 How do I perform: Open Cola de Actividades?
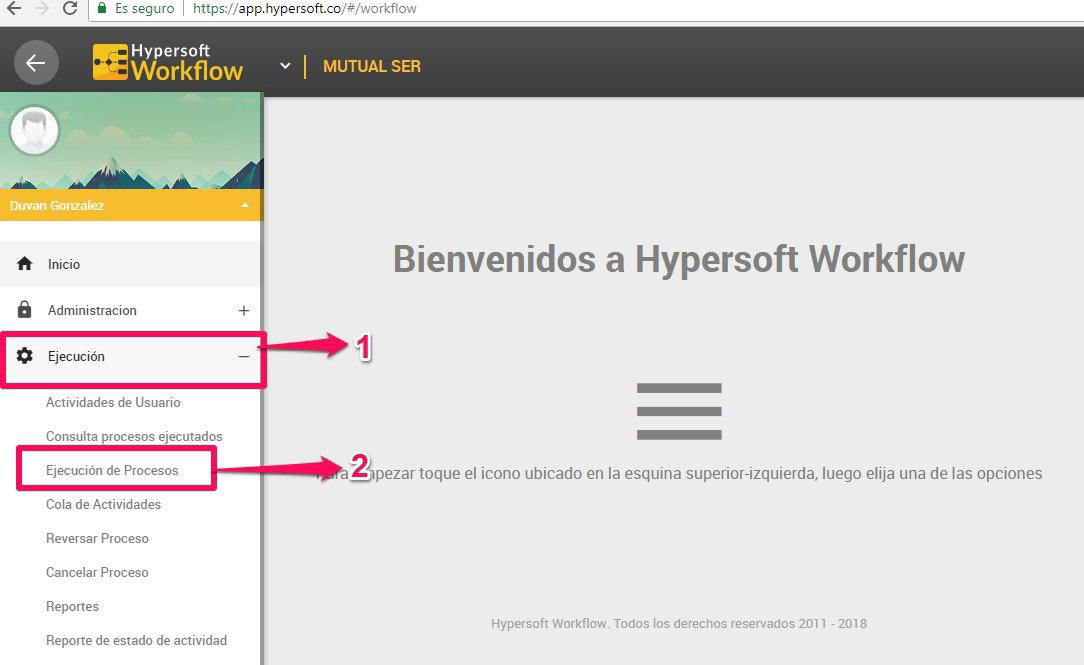(x=103, y=504)
